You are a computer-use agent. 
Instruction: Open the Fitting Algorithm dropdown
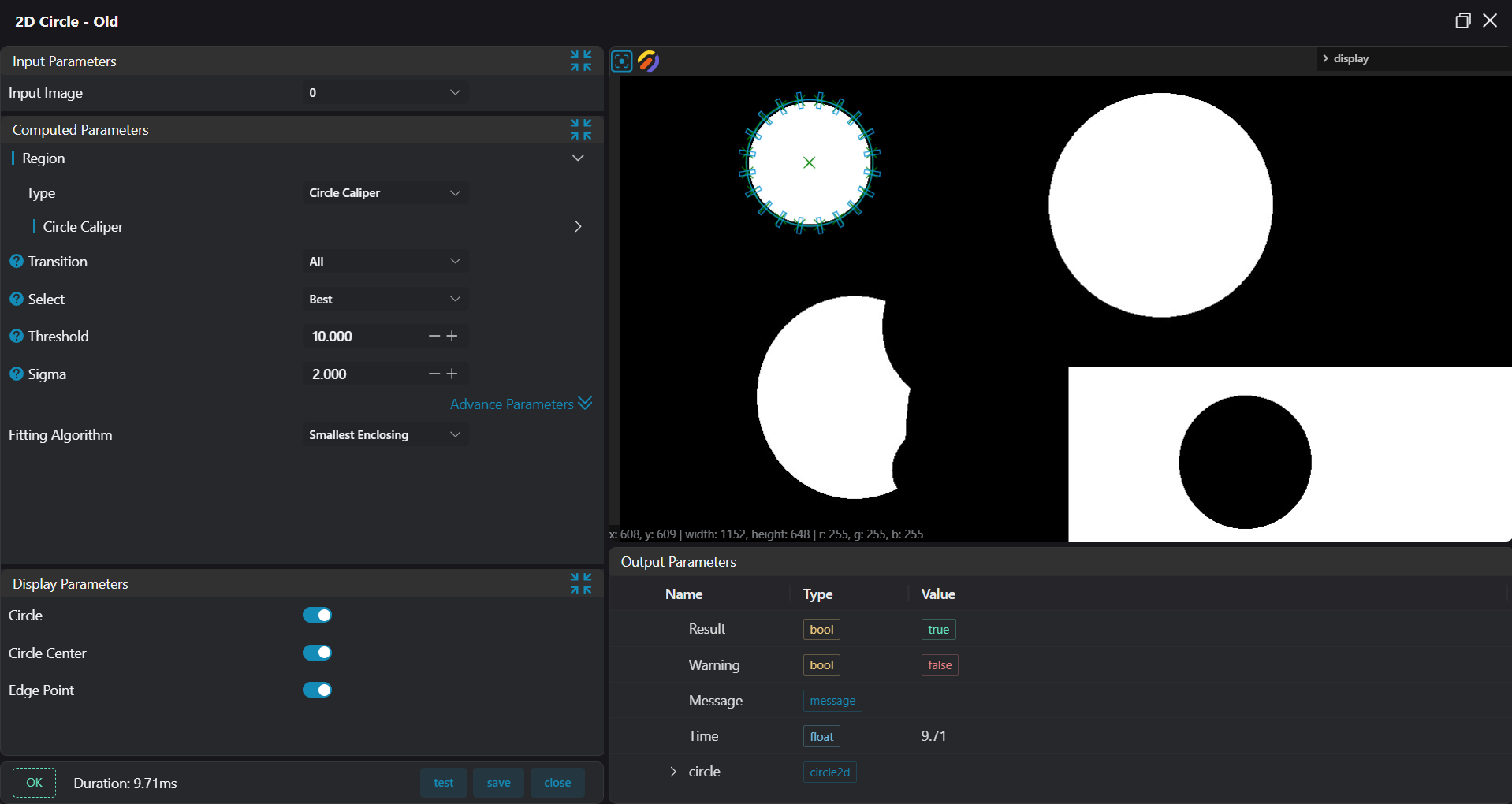(x=385, y=434)
